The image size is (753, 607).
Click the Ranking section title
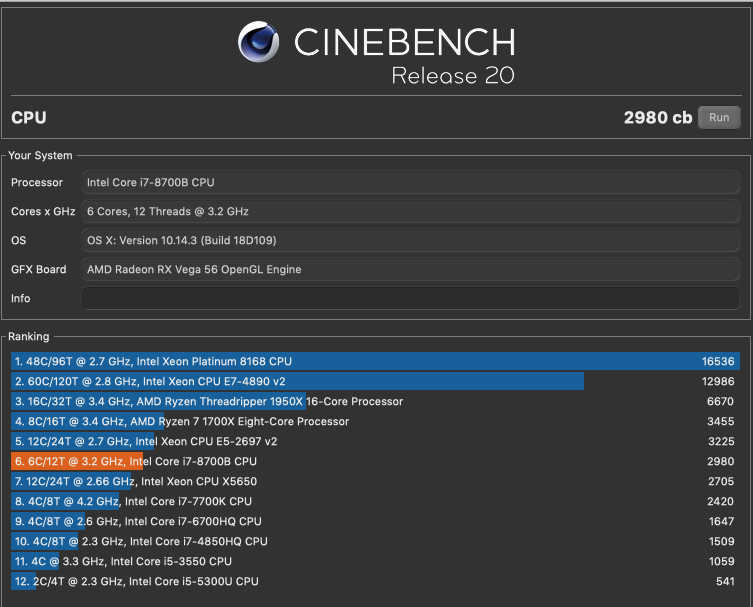(29, 336)
